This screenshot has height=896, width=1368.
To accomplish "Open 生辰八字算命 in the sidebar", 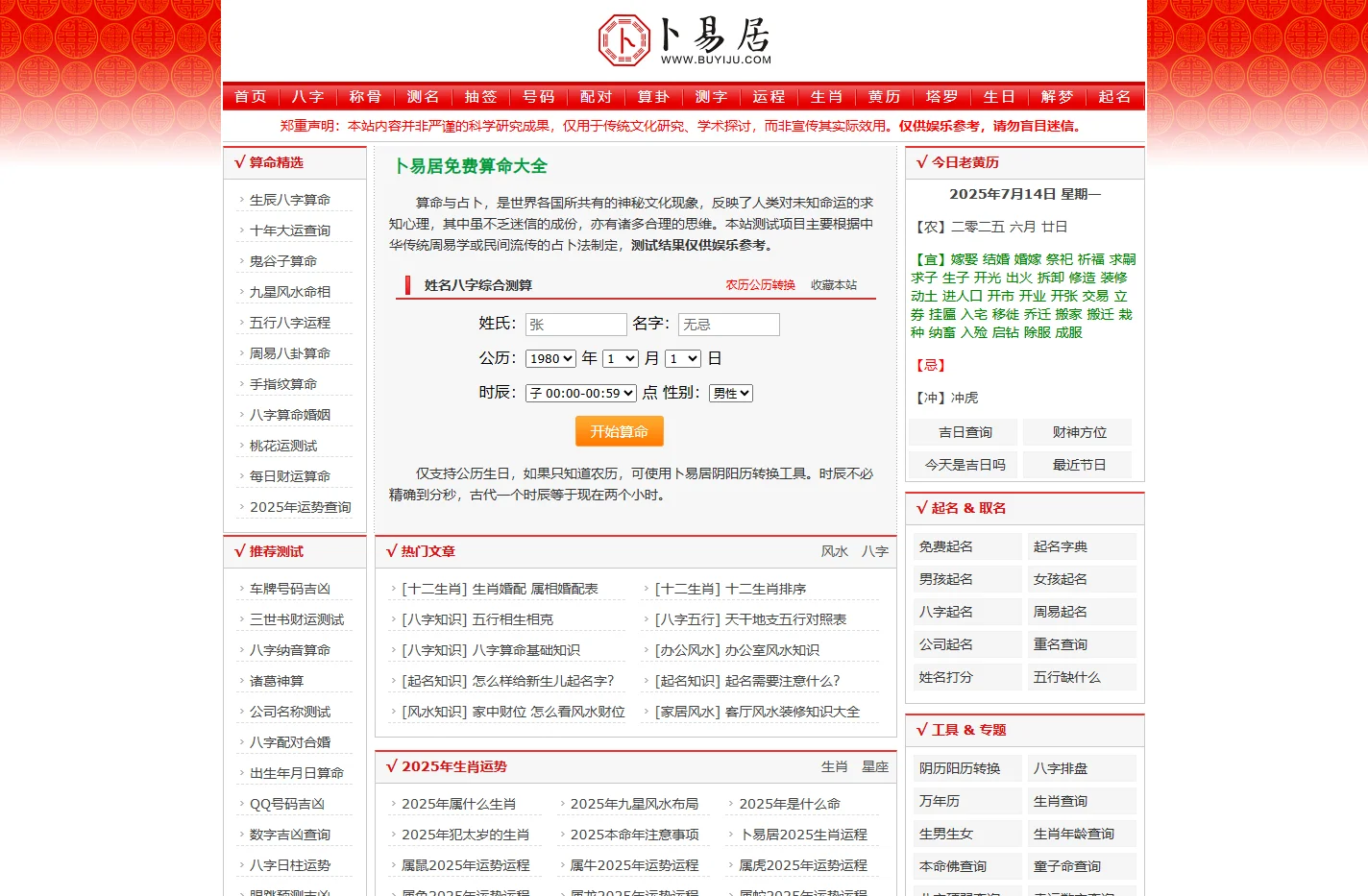I will [290, 200].
